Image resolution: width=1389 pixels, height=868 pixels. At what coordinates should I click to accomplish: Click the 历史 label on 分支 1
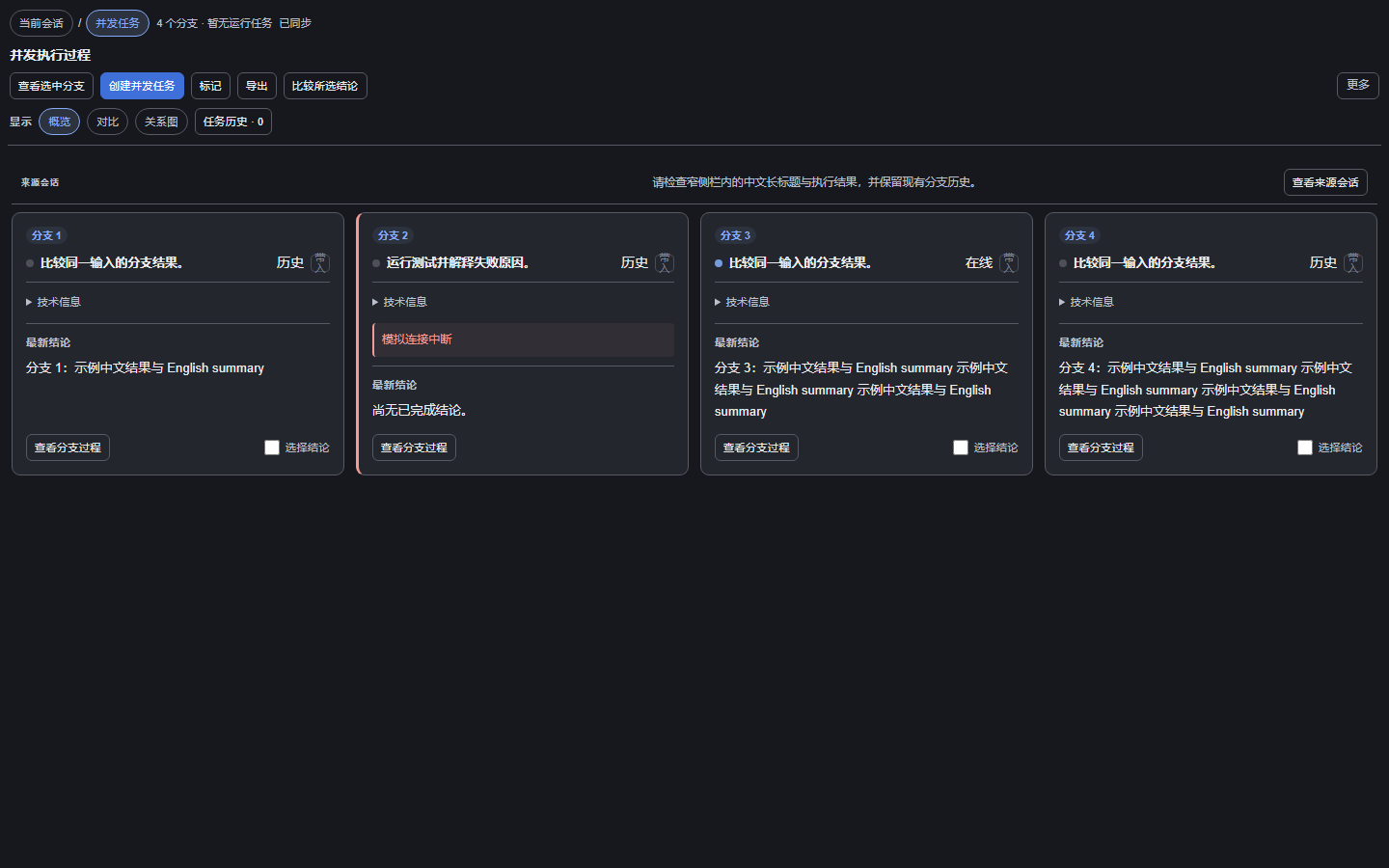click(x=290, y=263)
